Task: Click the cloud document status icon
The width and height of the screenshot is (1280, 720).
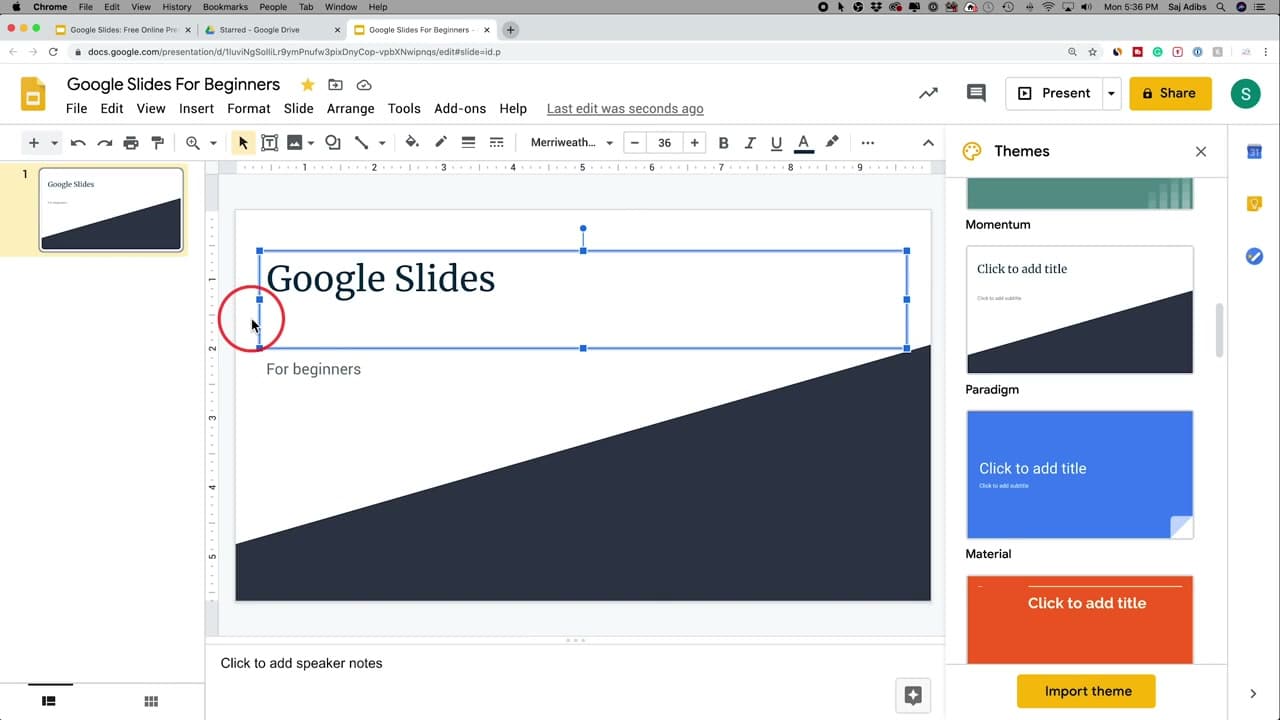Action: click(364, 85)
